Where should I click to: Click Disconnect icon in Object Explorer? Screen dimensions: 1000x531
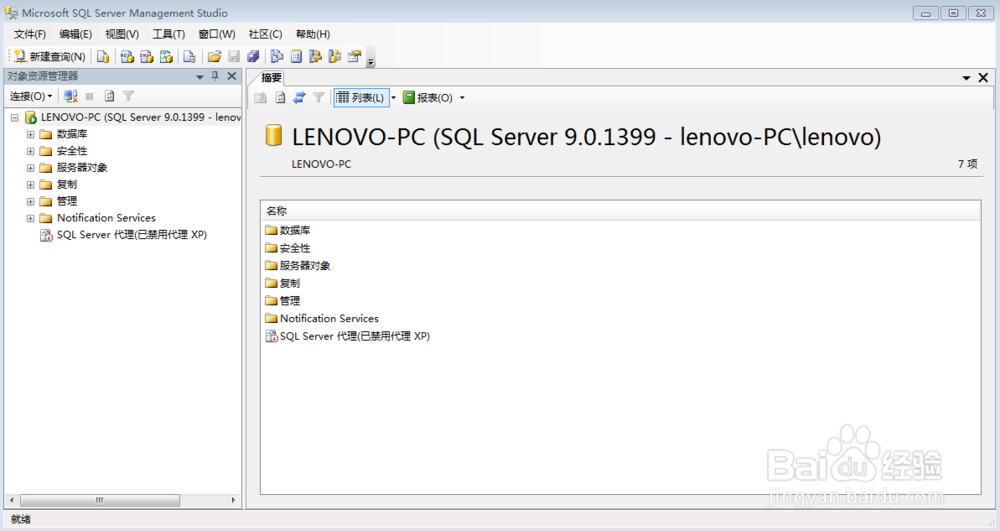point(71,96)
